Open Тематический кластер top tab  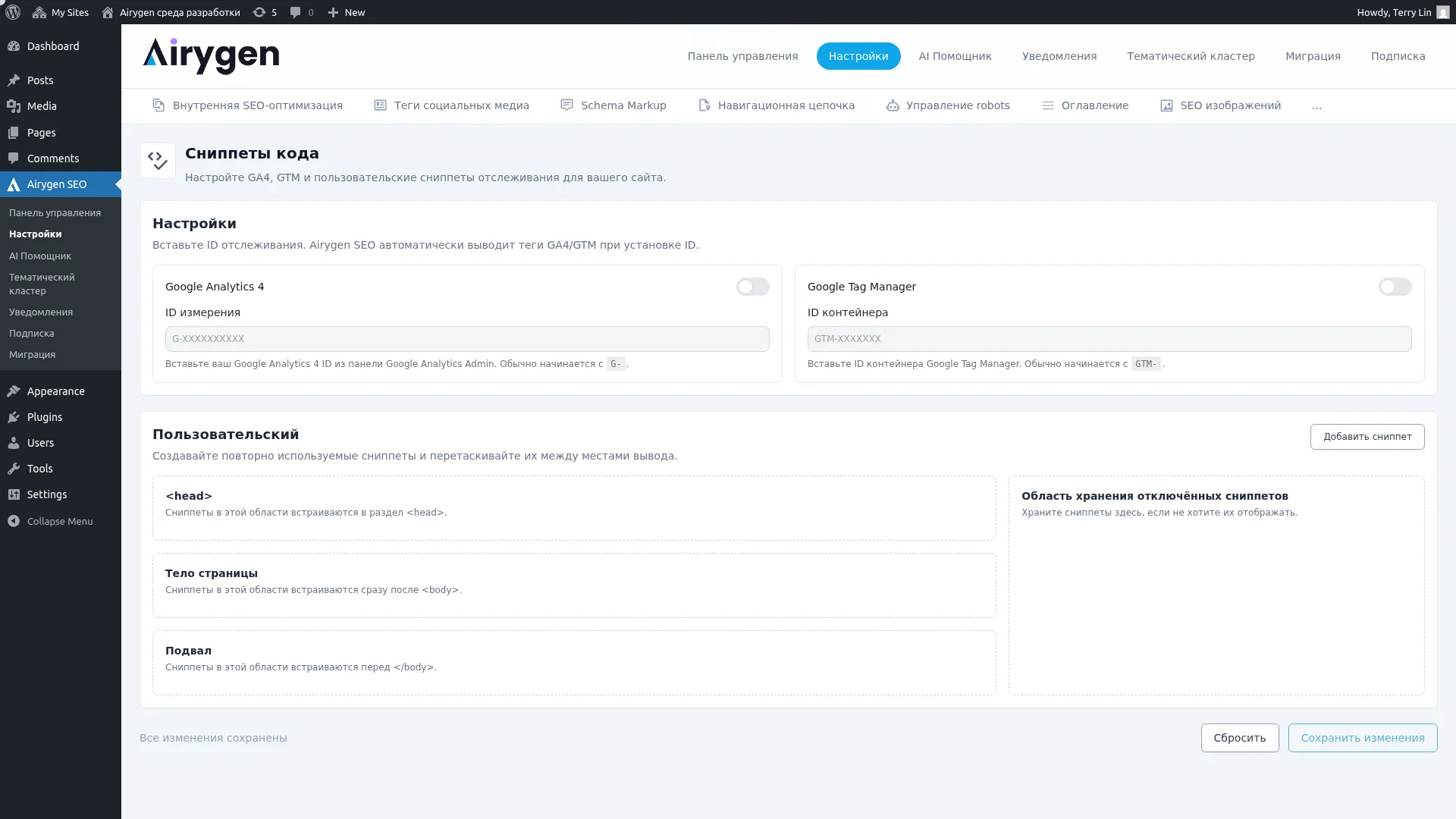pos(1191,56)
